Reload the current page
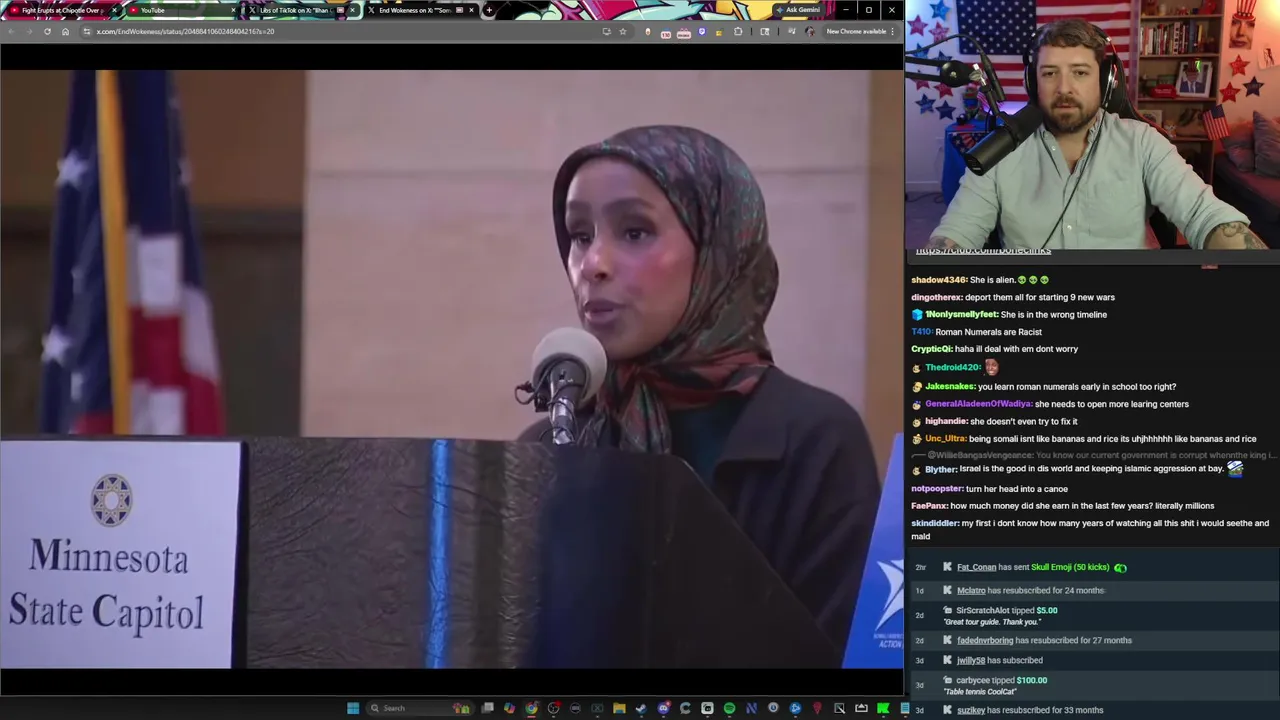1280x720 pixels. pyautogui.click(x=47, y=31)
